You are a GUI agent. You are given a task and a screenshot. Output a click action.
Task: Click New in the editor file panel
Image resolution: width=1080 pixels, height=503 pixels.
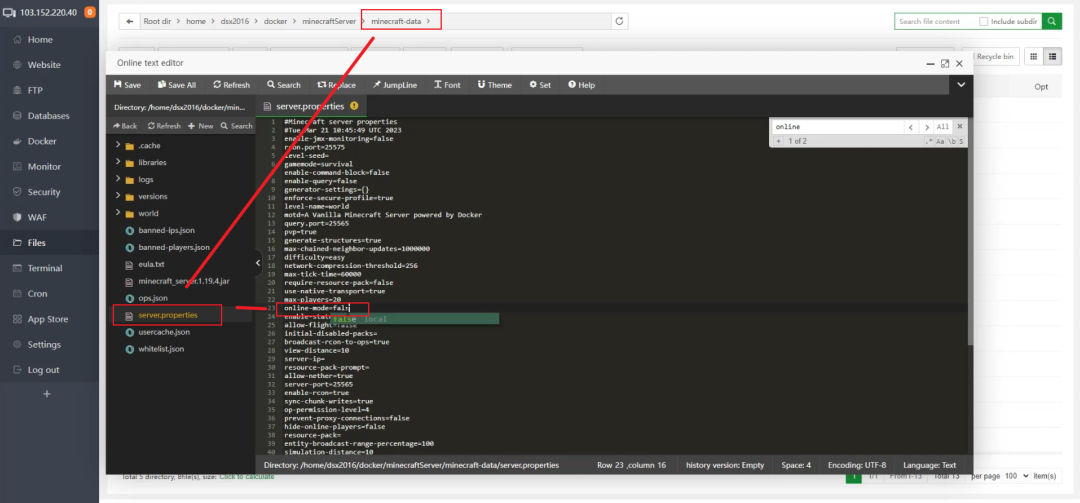coord(200,126)
